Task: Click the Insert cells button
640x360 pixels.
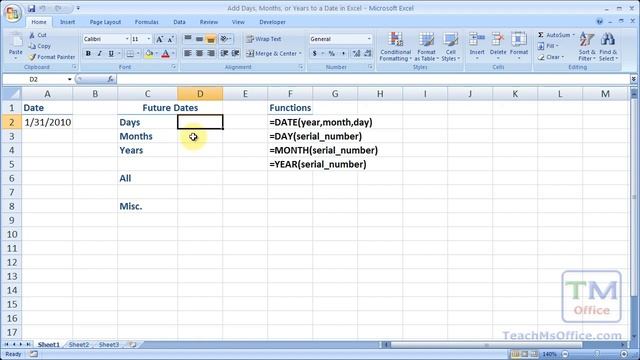Action: pyautogui.click(x=477, y=46)
